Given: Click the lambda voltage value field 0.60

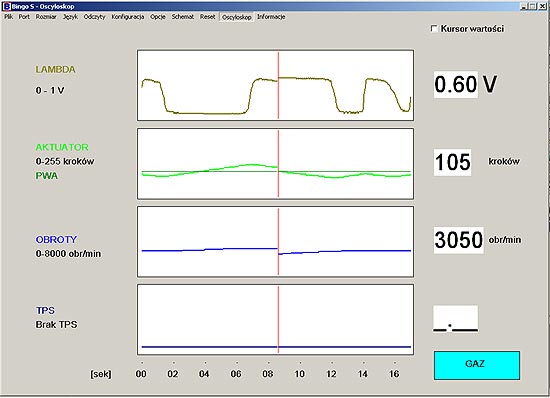Looking at the screenshot, I should pyautogui.click(x=456, y=84).
